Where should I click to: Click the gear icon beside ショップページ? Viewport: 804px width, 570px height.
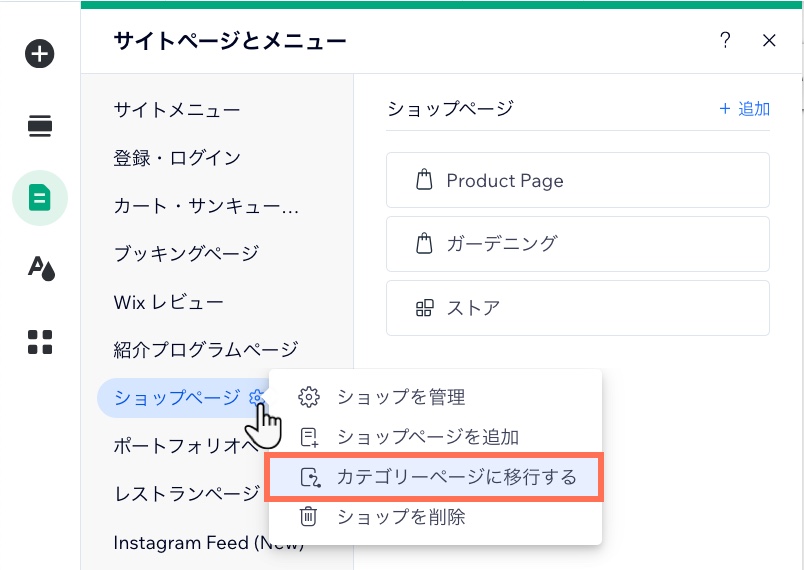(x=256, y=398)
